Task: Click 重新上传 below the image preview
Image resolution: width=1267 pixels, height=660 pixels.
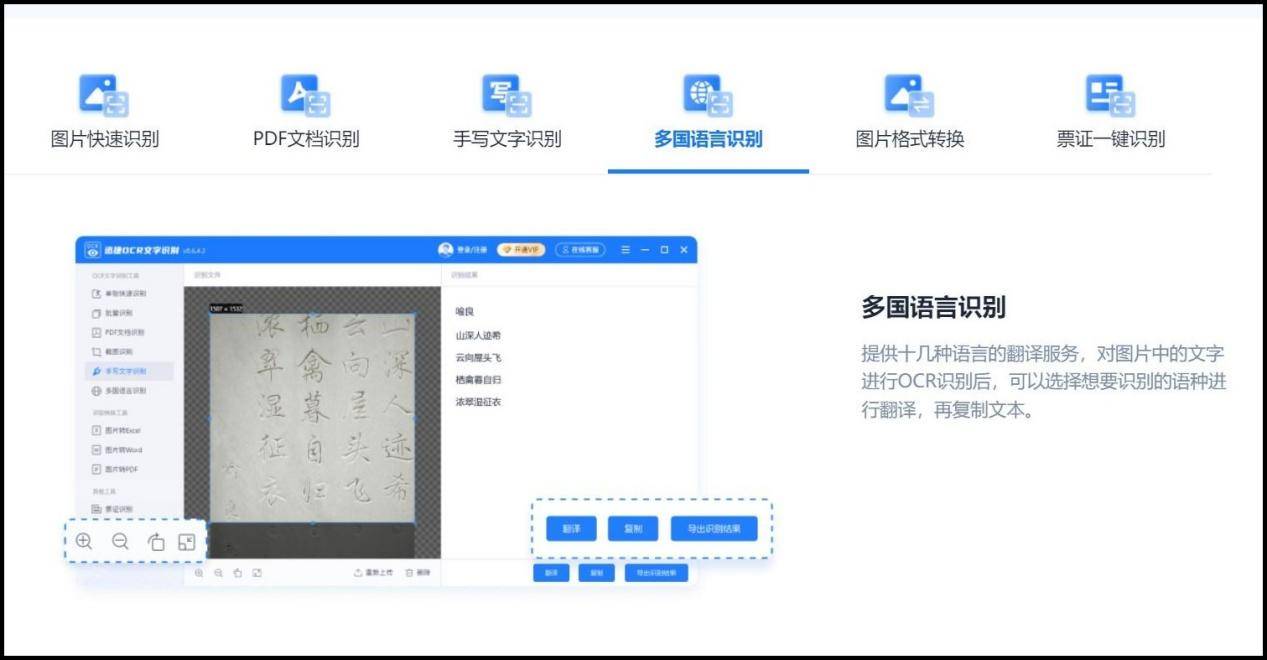Action: [x=373, y=573]
